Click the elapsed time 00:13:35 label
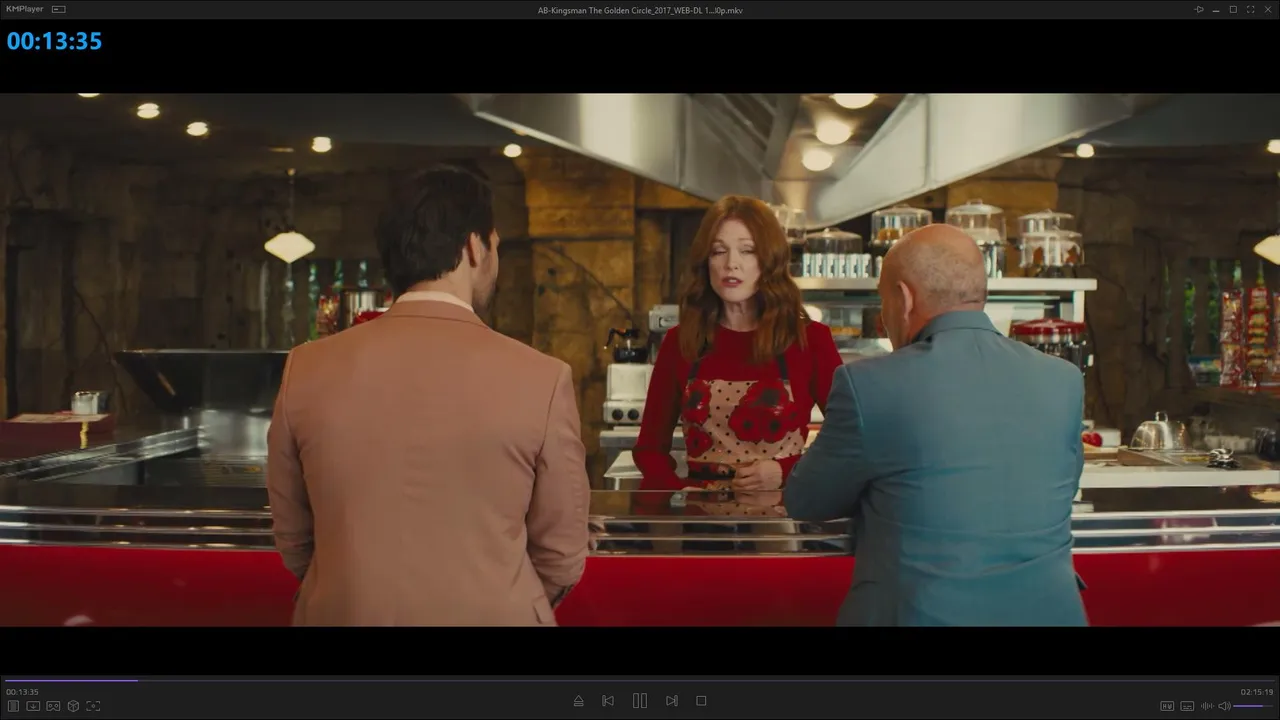The image size is (1280, 720). [x=22, y=692]
